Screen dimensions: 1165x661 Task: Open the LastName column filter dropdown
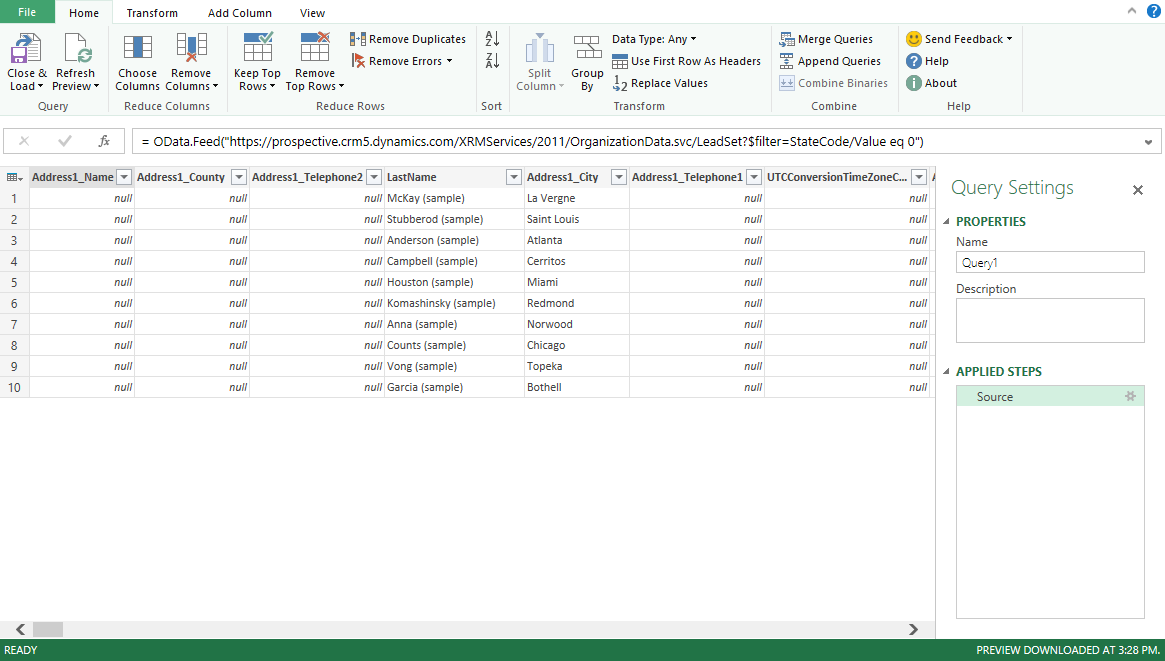click(x=513, y=177)
